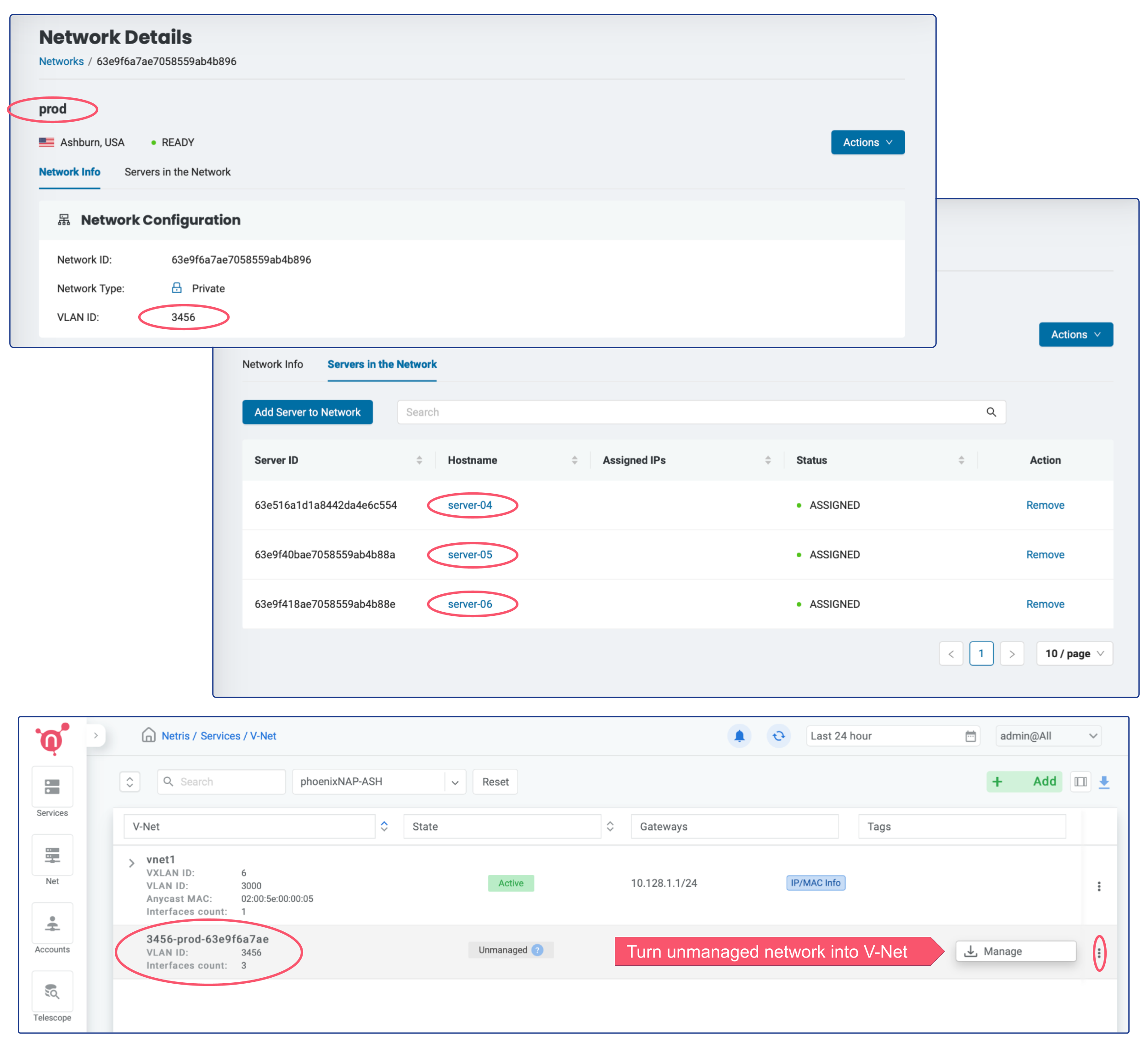Screen dimensions: 1148x1048
Task: Click the refresh icon in header
Action: click(778, 736)
